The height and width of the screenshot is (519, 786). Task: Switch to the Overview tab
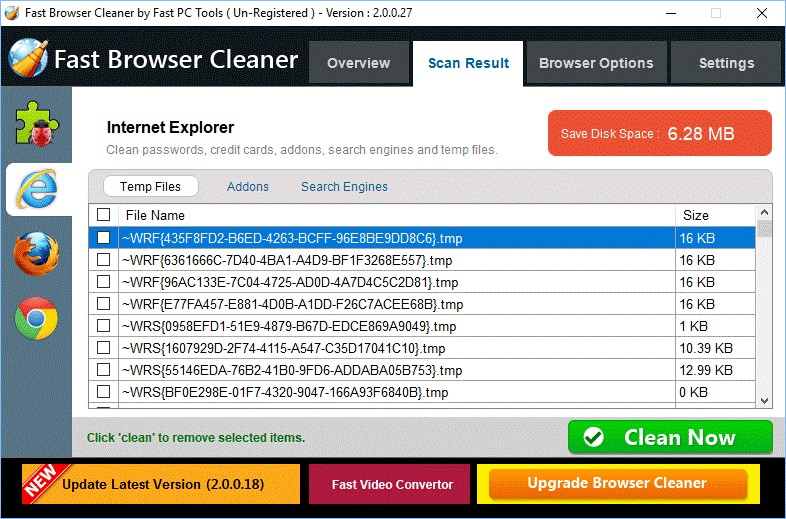[358, 63]
